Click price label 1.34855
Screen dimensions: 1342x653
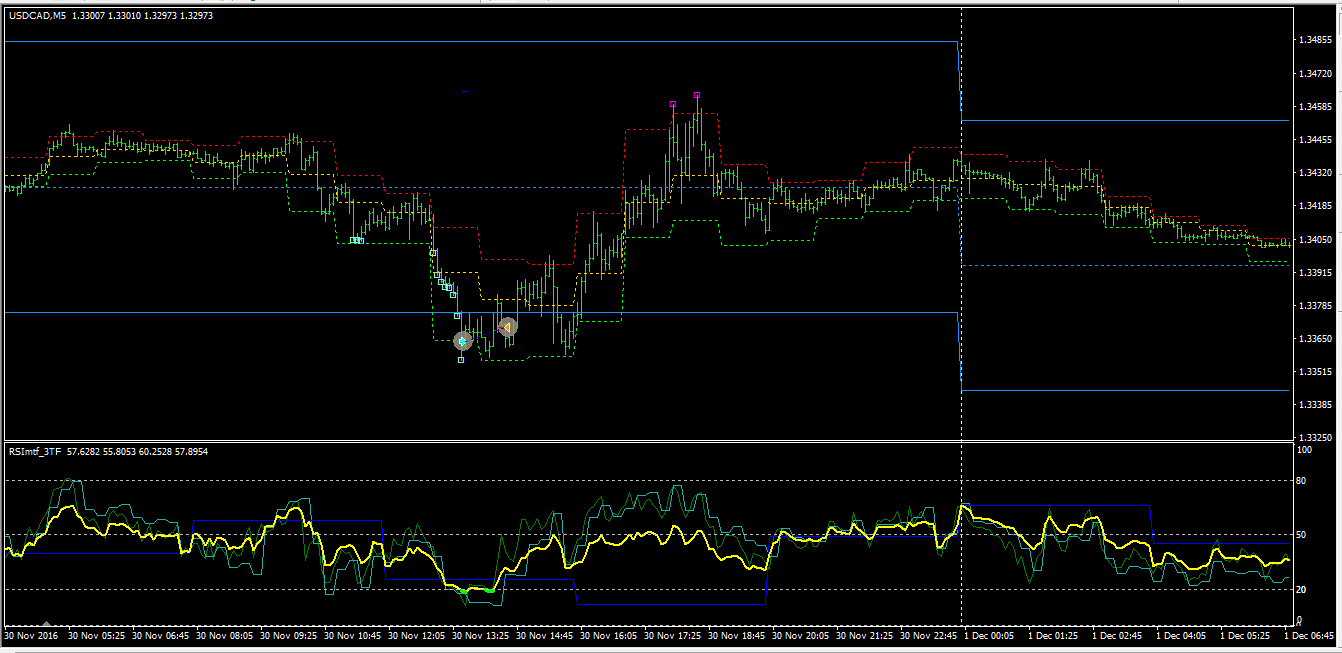(x=1314, y=40)
